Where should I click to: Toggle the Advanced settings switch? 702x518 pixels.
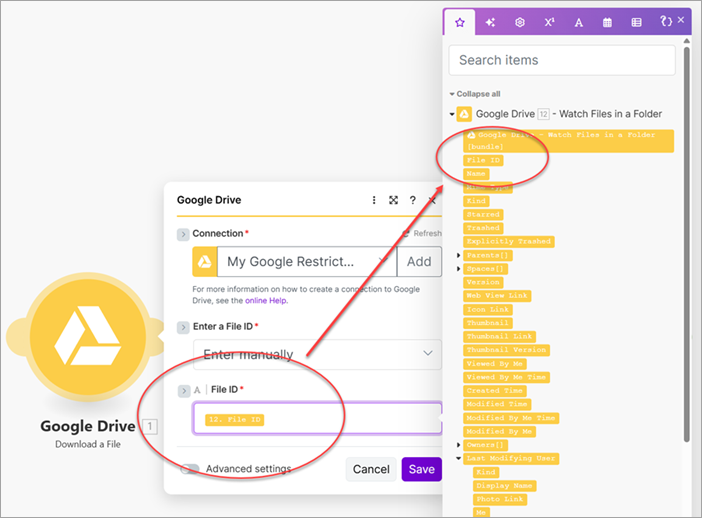tap(190, 469)
